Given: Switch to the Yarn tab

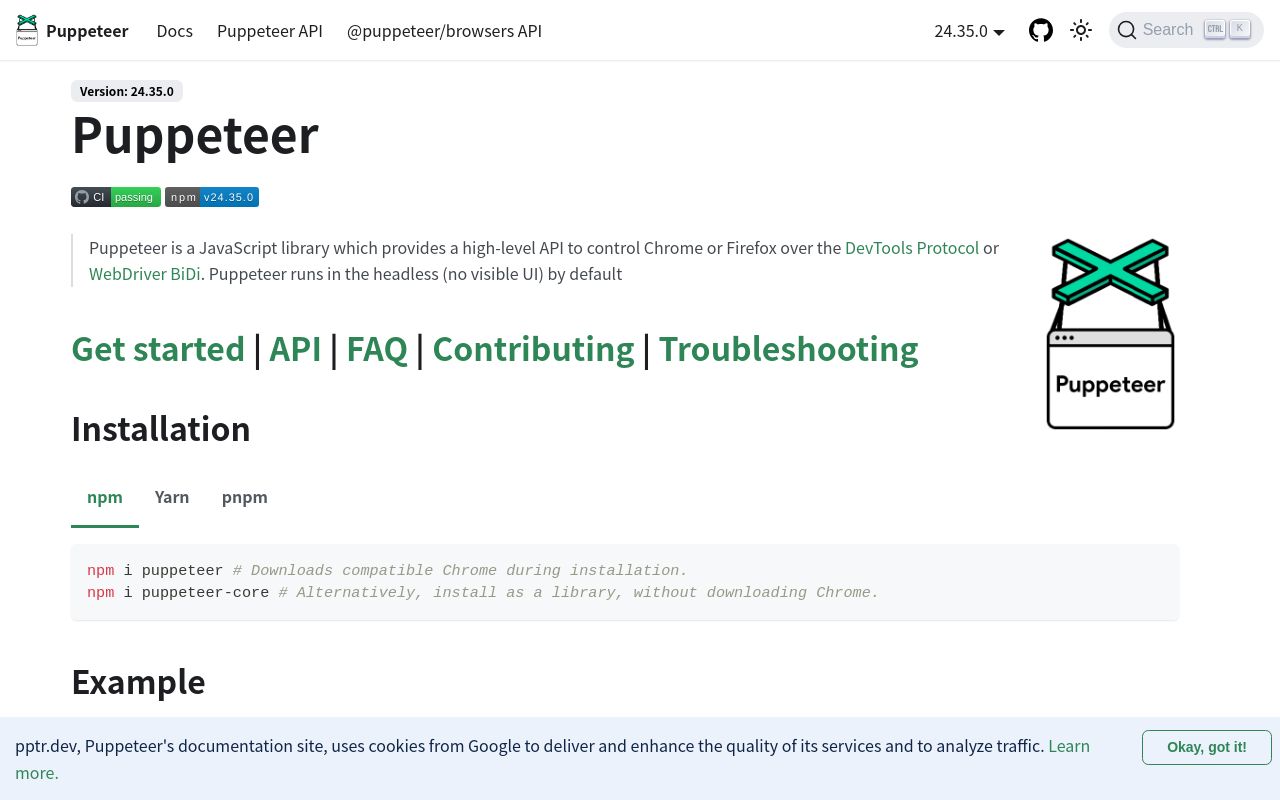Looking at the screenshot, I should [x=172, y=497].
